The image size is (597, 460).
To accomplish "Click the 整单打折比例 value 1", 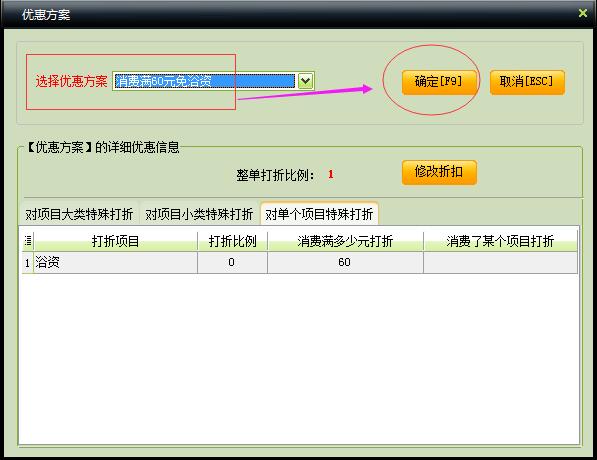I will click(330, 174).
